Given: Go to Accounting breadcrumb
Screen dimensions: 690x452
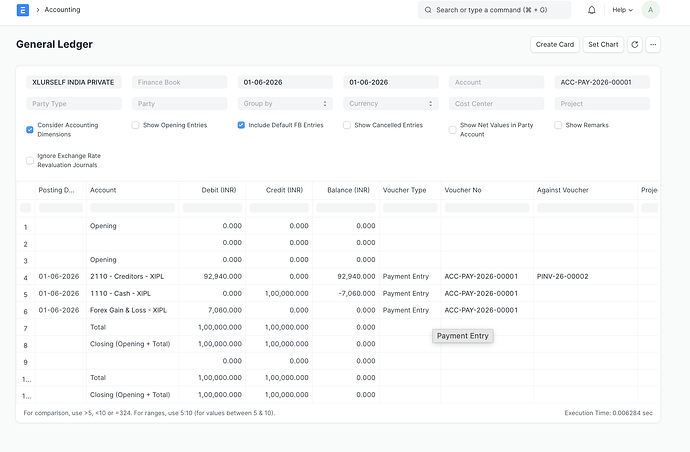Looking at the screenshot, I should 62,10.
